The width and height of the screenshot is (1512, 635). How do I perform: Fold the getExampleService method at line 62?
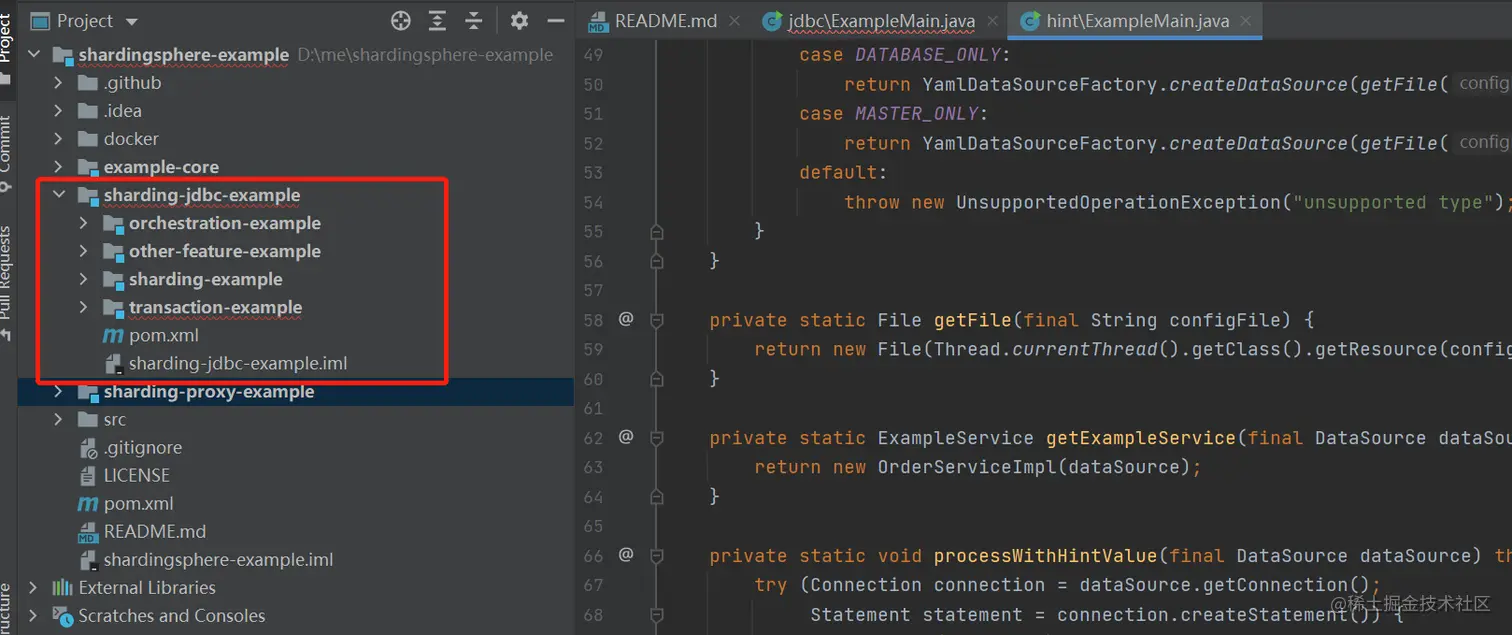(657, 438)
